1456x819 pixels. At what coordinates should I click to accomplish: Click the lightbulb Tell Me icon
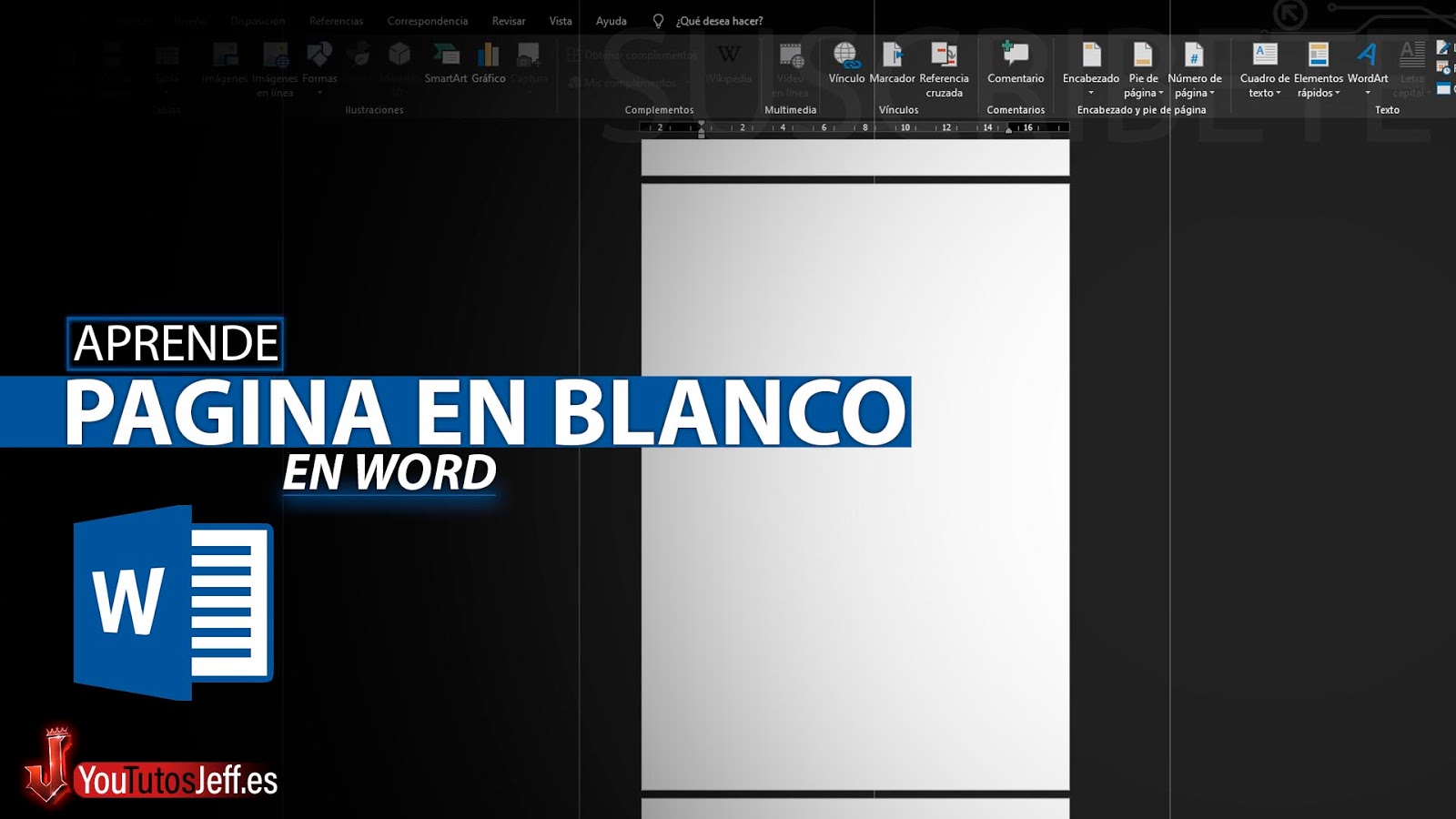658,21
